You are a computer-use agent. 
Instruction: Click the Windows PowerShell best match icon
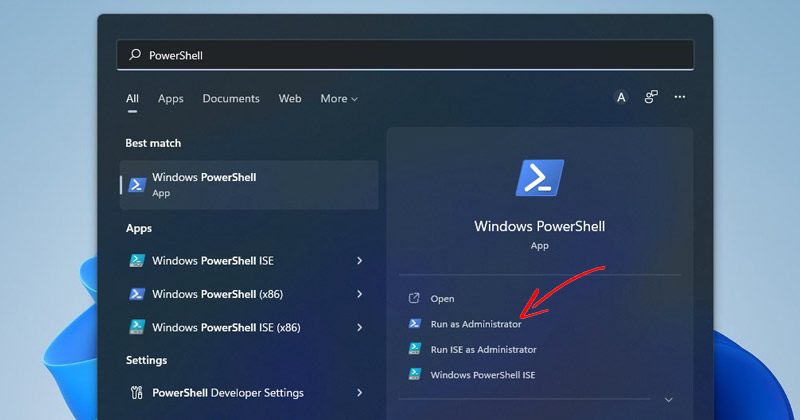point(137,185)
